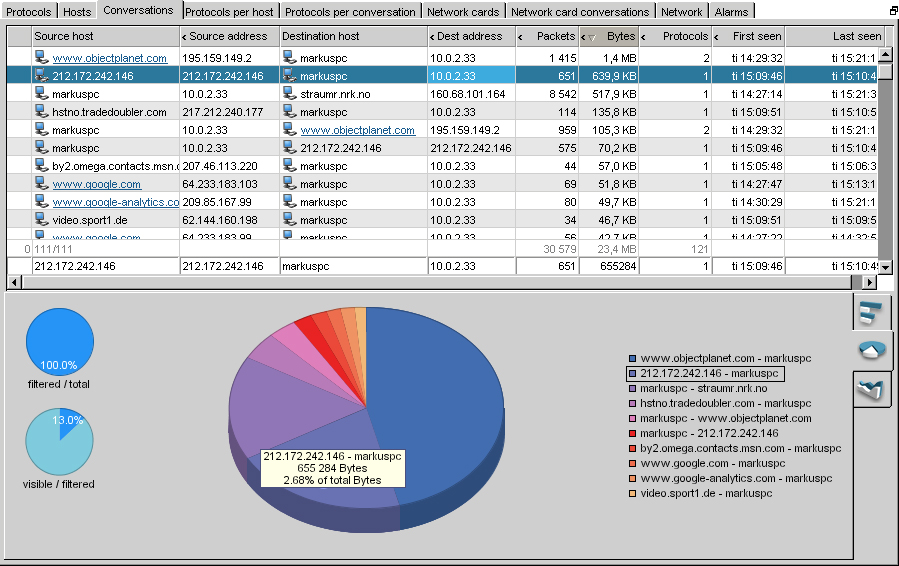
Task: Select the video.sport1.de legend color swatch
Action: [632, 494]
